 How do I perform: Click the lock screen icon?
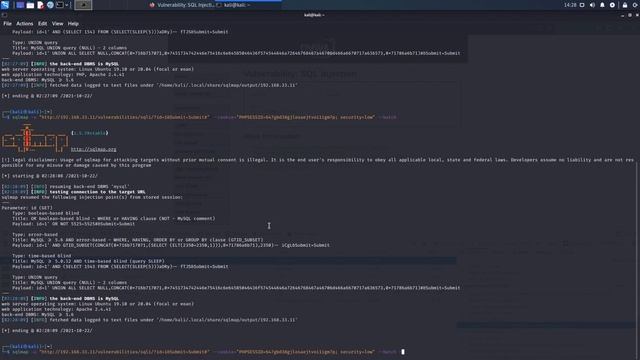tap(625, 5)
